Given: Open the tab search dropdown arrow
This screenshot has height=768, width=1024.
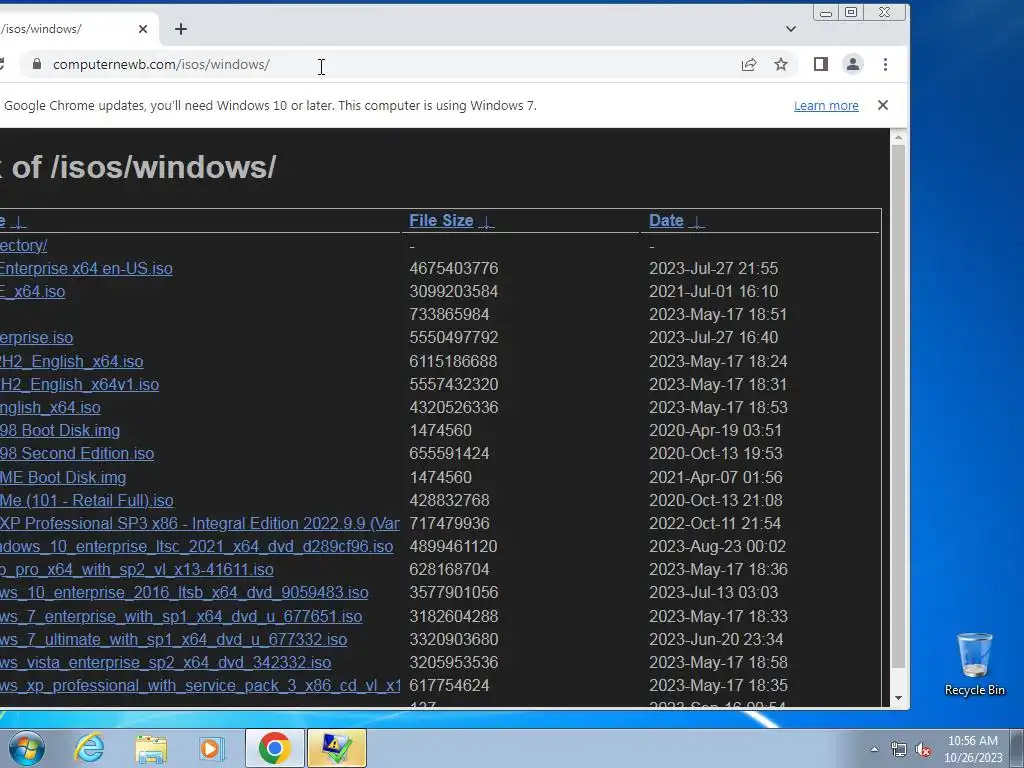Looking at the screenshot, I should click(791, 29).
